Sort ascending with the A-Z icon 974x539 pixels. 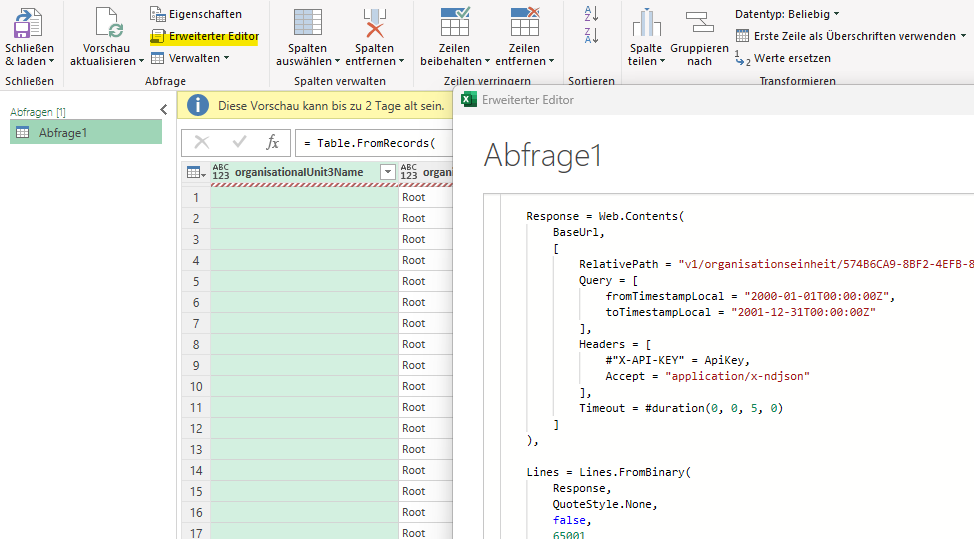[x=591, y=13]
